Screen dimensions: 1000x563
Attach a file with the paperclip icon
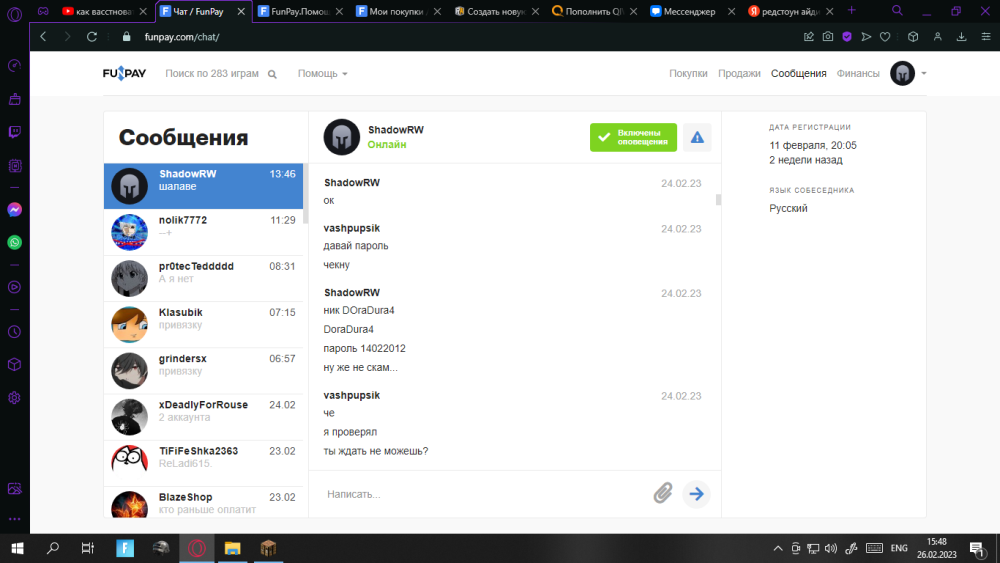tap(663, 493)
